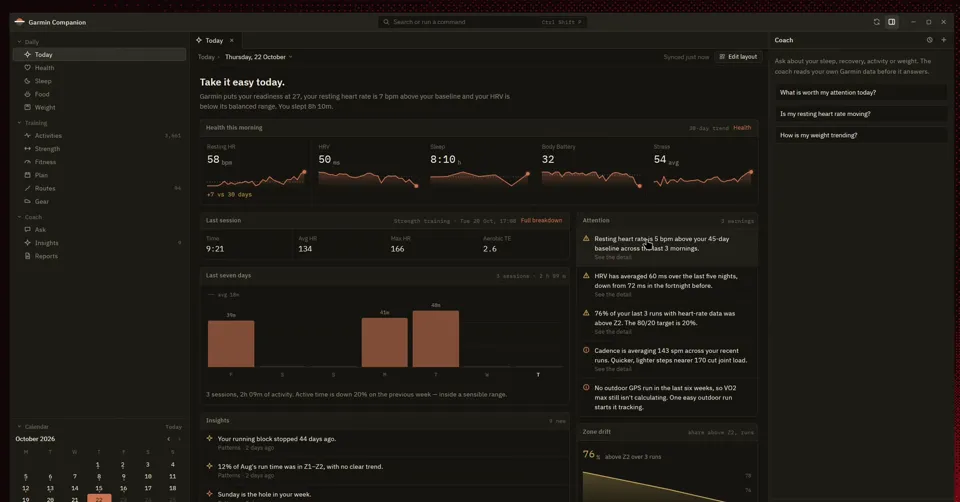Click the 39m Friday activity bar
This screenshot has width=960, height=502.
point(231,343)
